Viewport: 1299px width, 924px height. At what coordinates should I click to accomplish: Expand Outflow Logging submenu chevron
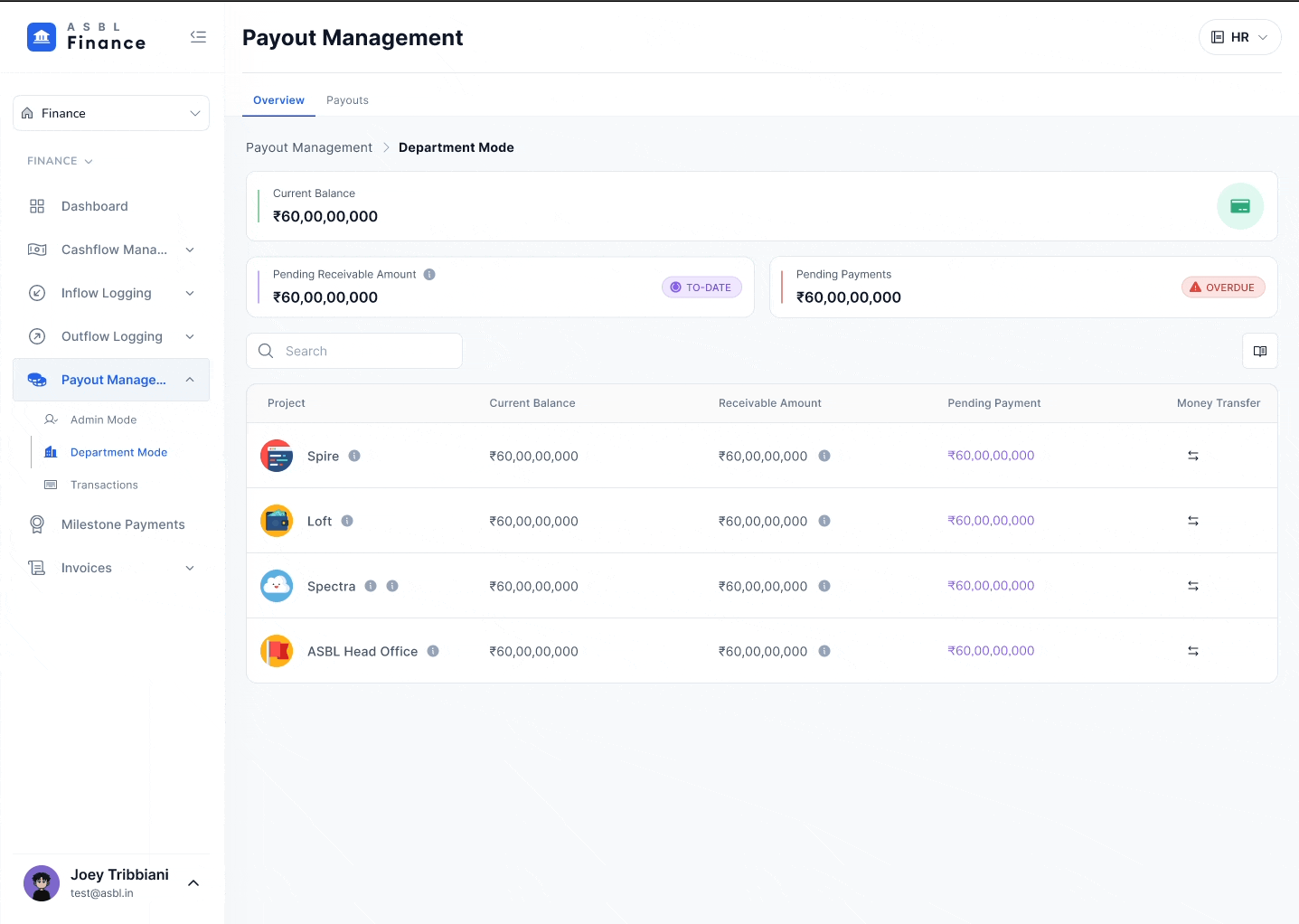pos(190,336)
